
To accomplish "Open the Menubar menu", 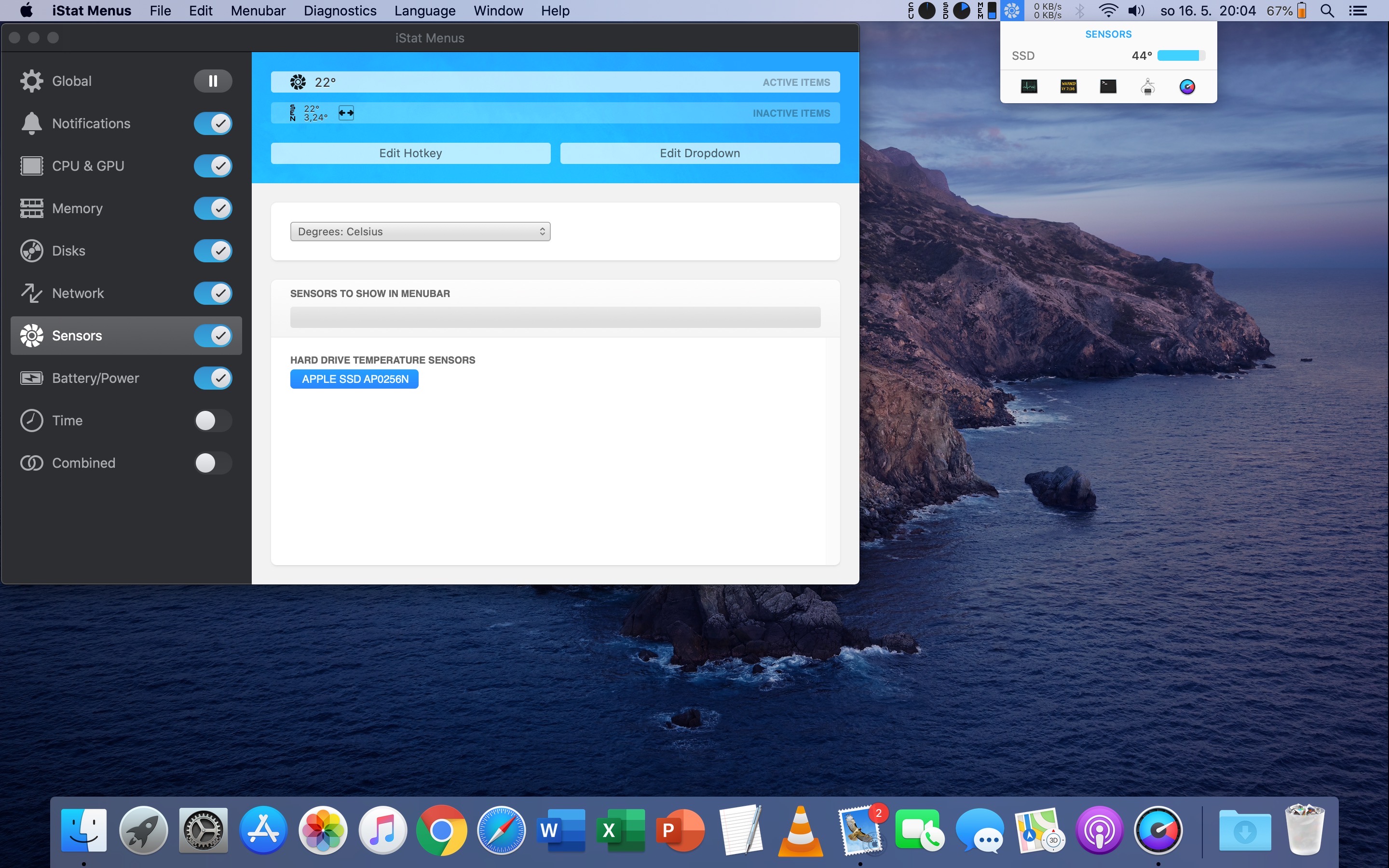I will (x=258, y=11).
